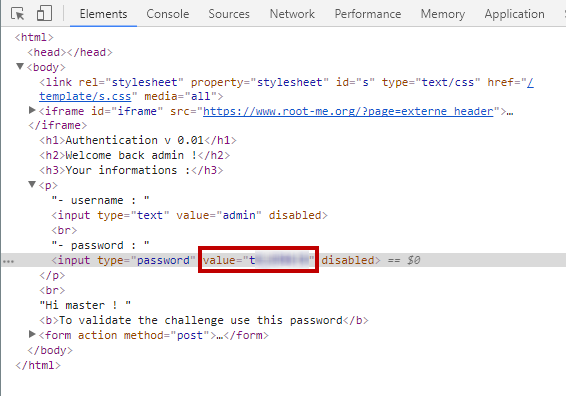
Task: Select the link rel stylesheet line
Action: click(x=287, y=89)
